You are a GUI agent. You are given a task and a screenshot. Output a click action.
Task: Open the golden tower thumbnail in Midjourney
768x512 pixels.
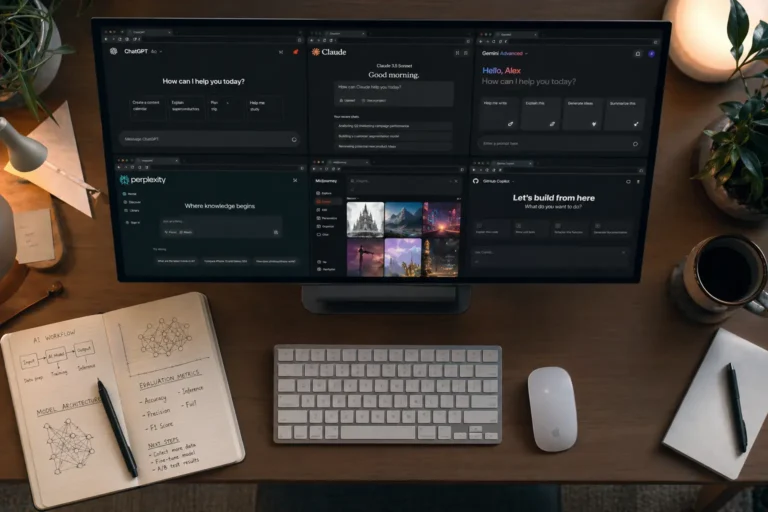442,257
